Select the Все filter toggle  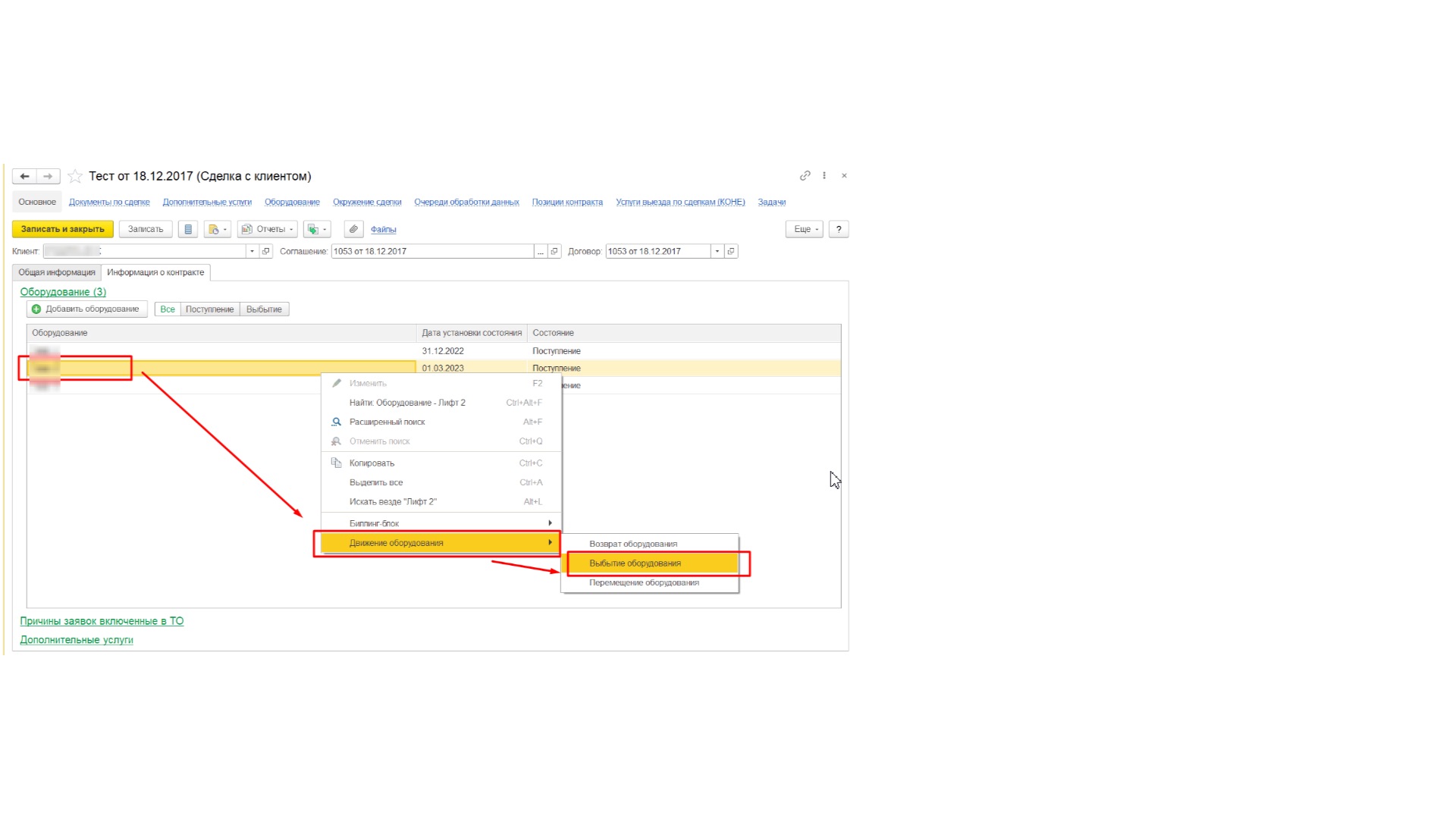(x=168, y=309)
